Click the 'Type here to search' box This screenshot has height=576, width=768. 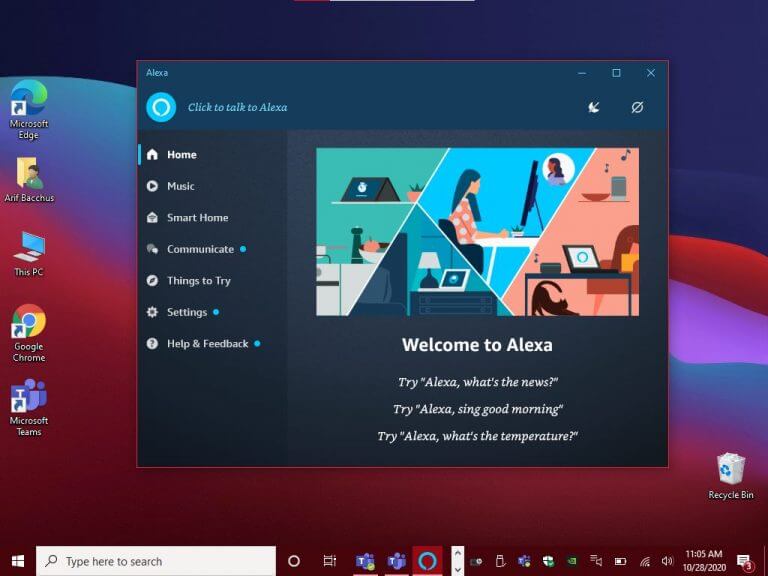[x=156, y=561]
